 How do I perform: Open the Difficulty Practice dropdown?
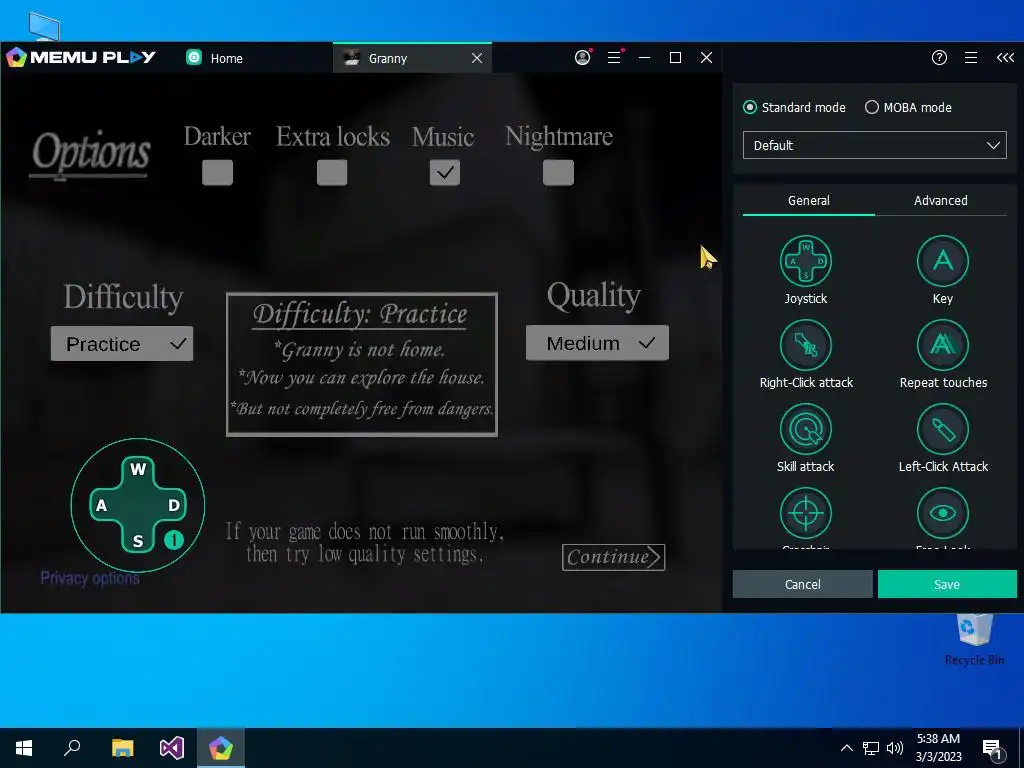point(122,344)
